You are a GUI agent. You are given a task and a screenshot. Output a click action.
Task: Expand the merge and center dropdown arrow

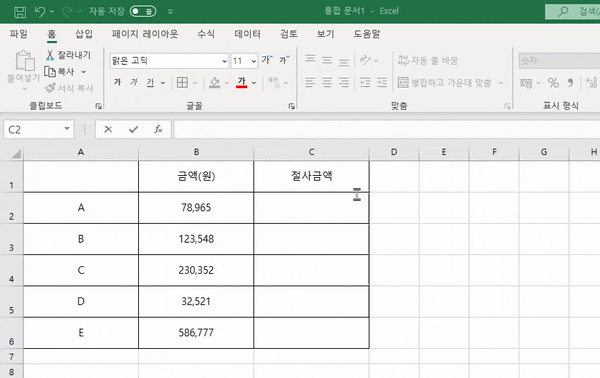click(x=501, y=83)
